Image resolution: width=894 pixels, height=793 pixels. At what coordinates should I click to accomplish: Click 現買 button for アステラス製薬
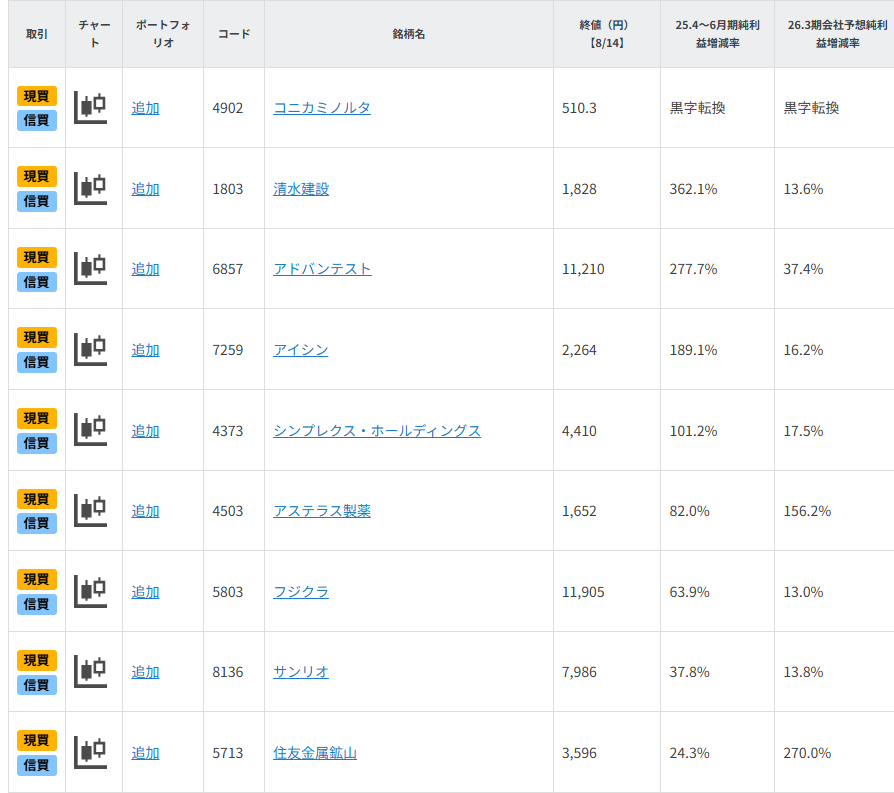(x=36, y=499)
